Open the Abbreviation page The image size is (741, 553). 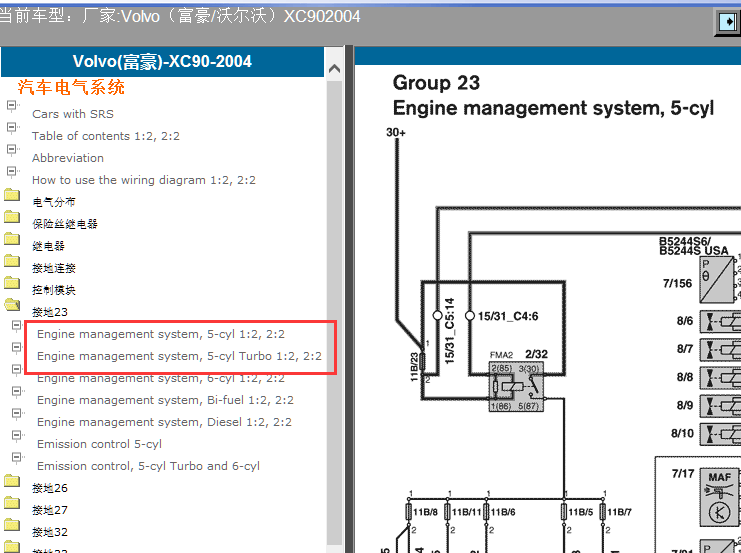coord(68,158)
